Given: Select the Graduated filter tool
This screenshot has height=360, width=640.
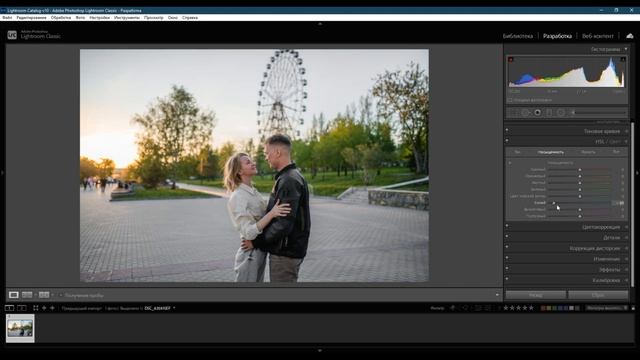Looking at the screenshot, I should pos(549,113).
